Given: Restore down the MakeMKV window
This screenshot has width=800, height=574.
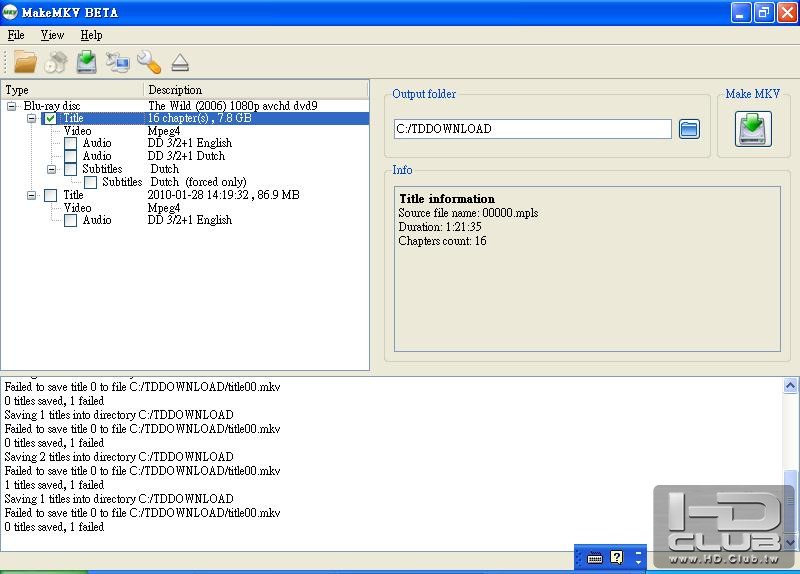Looking at the screenshot, I should click(x=764, y=12).
